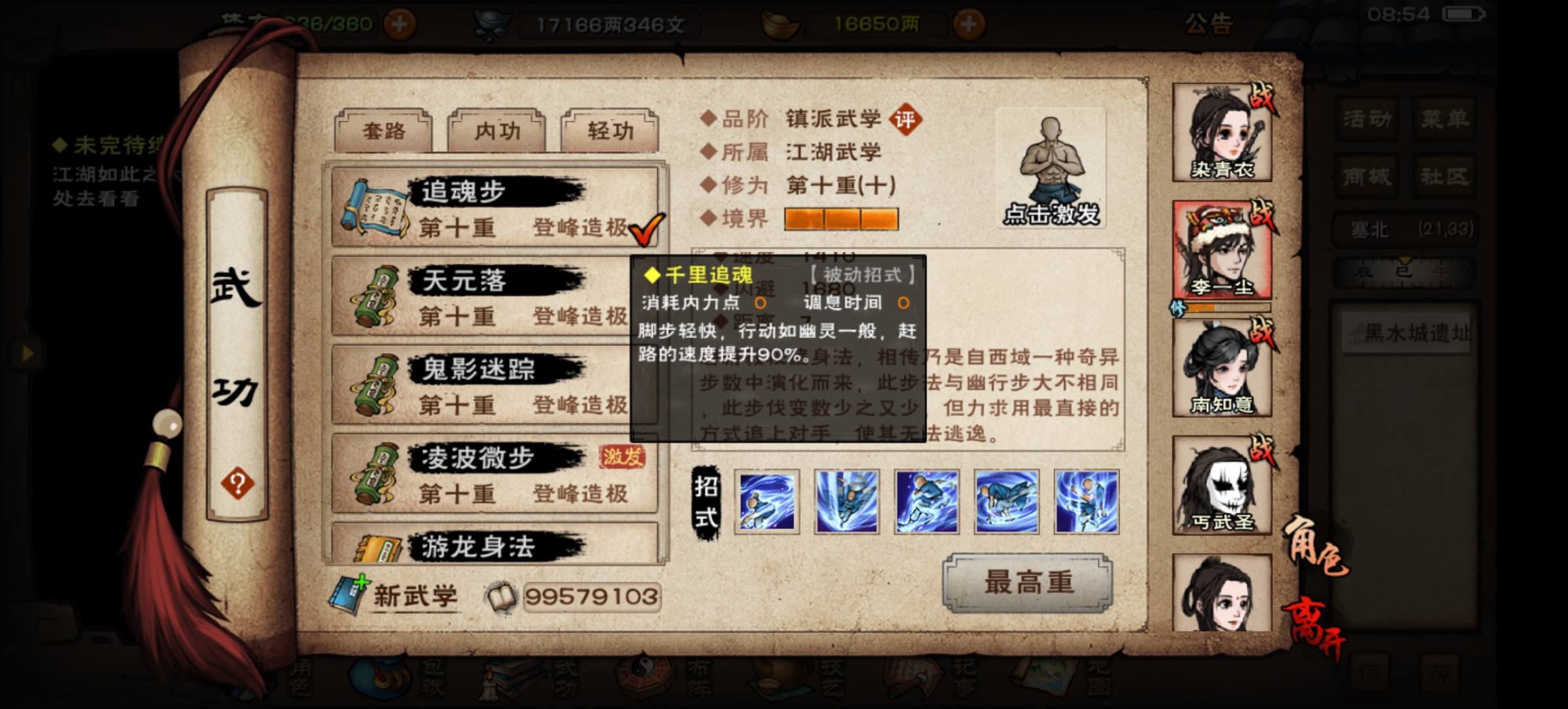Click the 新武学 book icon
Image resolution: width=1568 pixels, height=709 pixels.
[350, 595]
